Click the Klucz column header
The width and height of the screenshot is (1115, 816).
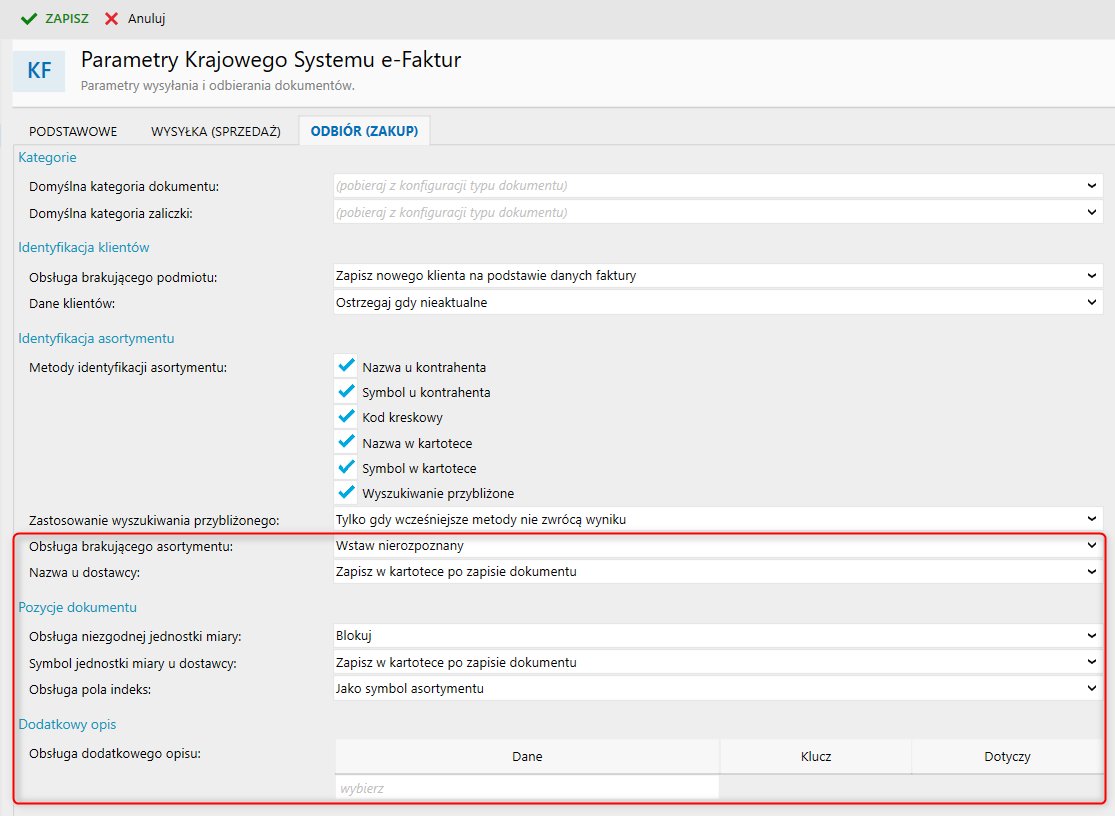(x=815, y=757)
